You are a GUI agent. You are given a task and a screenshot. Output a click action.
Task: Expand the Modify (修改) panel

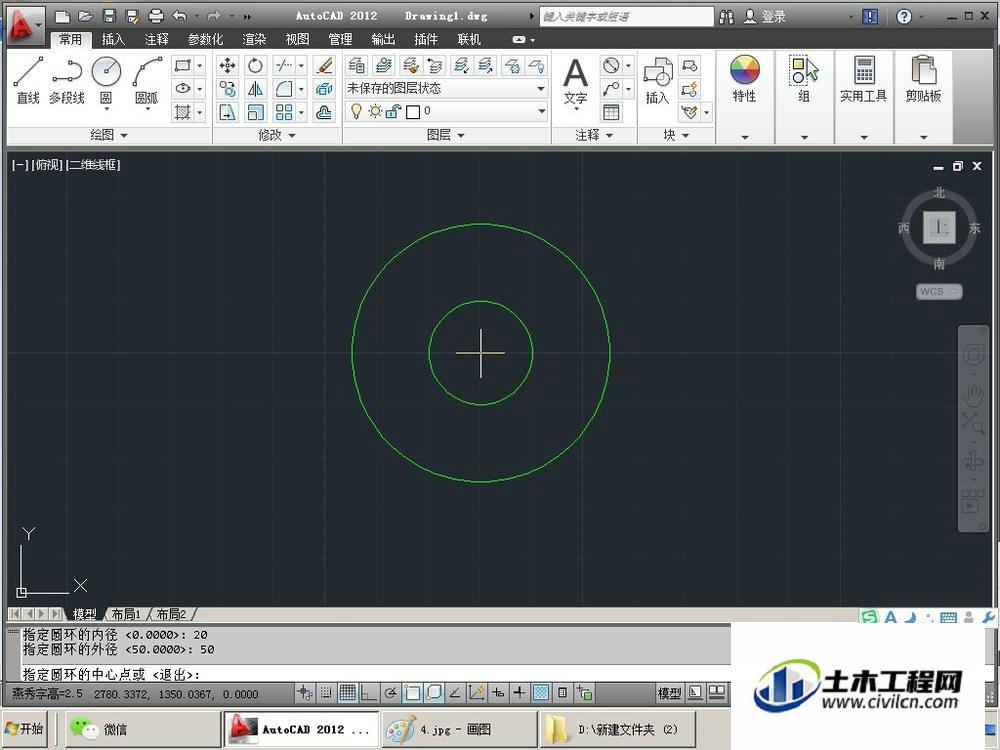pyautogui.click(x=277, y=135)
